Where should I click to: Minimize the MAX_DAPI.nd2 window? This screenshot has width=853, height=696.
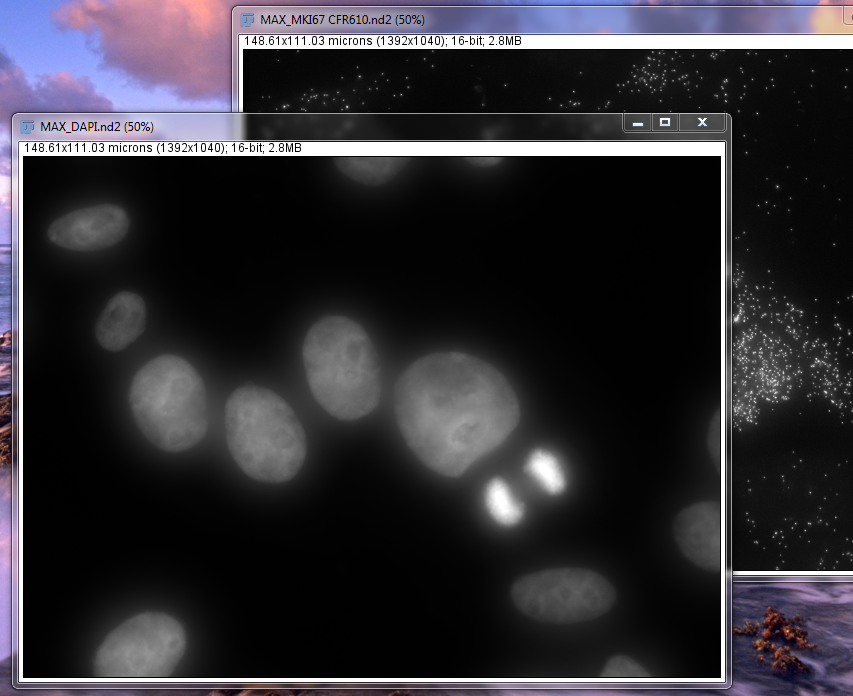pyautogui.click(x=637, y=122)
